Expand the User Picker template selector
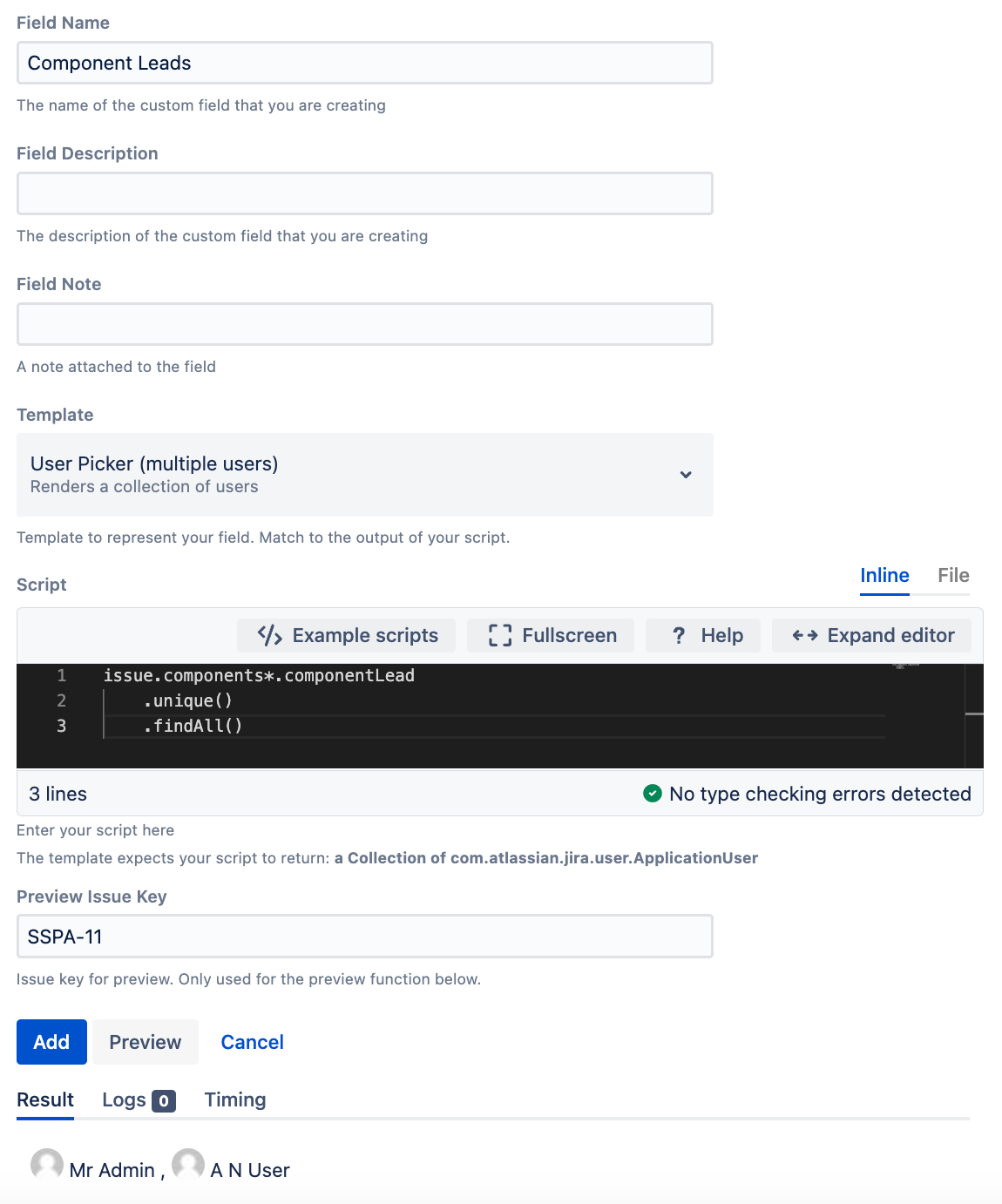The width and height of the screenshot is (1002, 1204). [365, 475]
